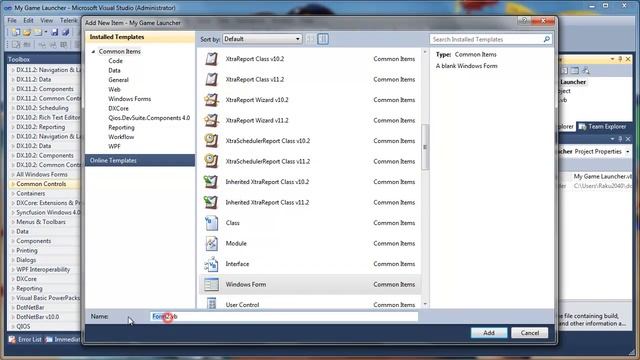Click the User Control template icon
The height and width of the screenshot is (360, 640).
(x=211, y=304)
